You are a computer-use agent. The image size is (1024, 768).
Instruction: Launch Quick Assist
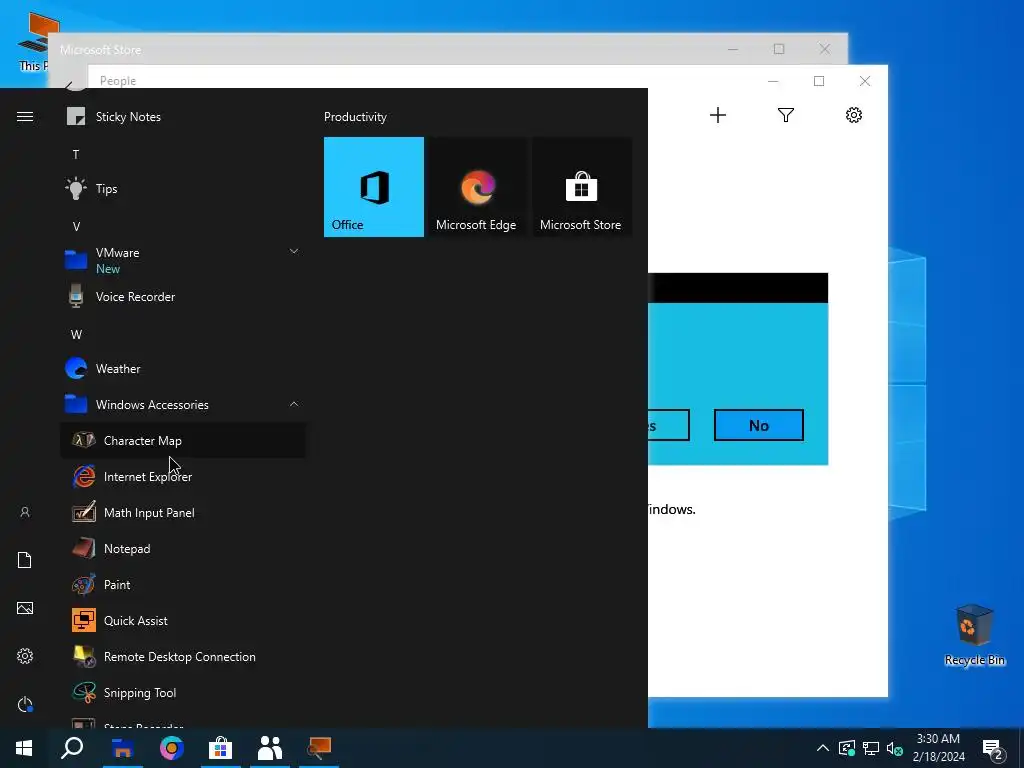coord(183,620)
